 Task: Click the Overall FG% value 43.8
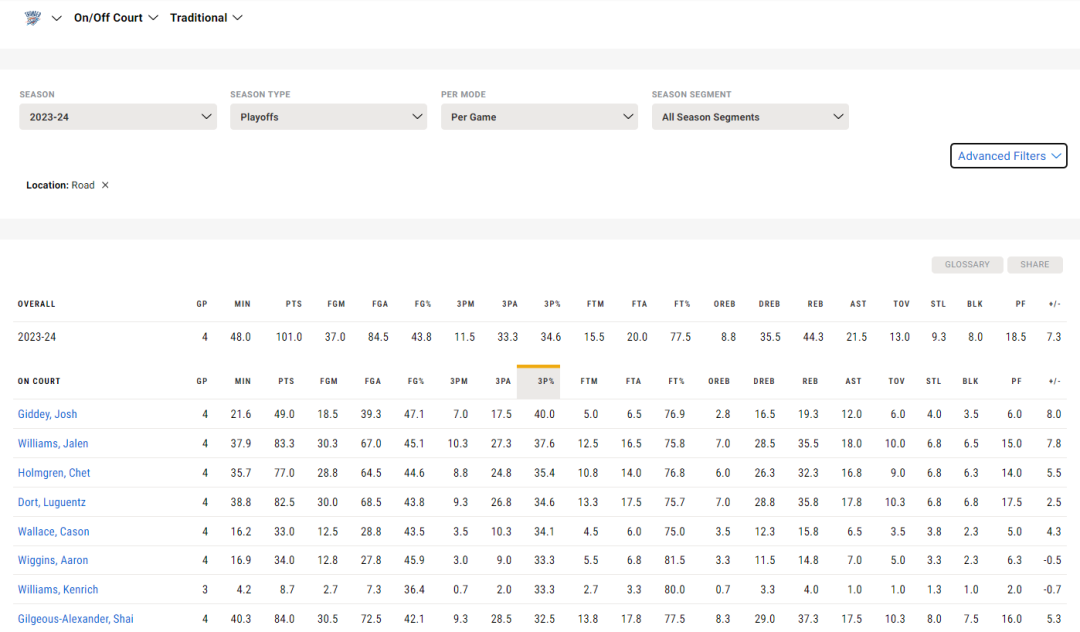click(421, 337)
